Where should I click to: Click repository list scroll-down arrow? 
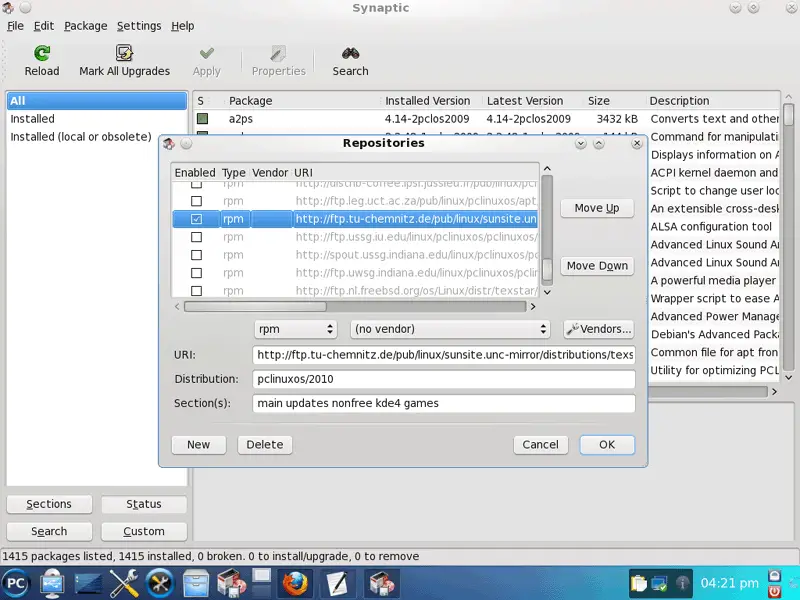pyautogui.click(x=547, y=292)
